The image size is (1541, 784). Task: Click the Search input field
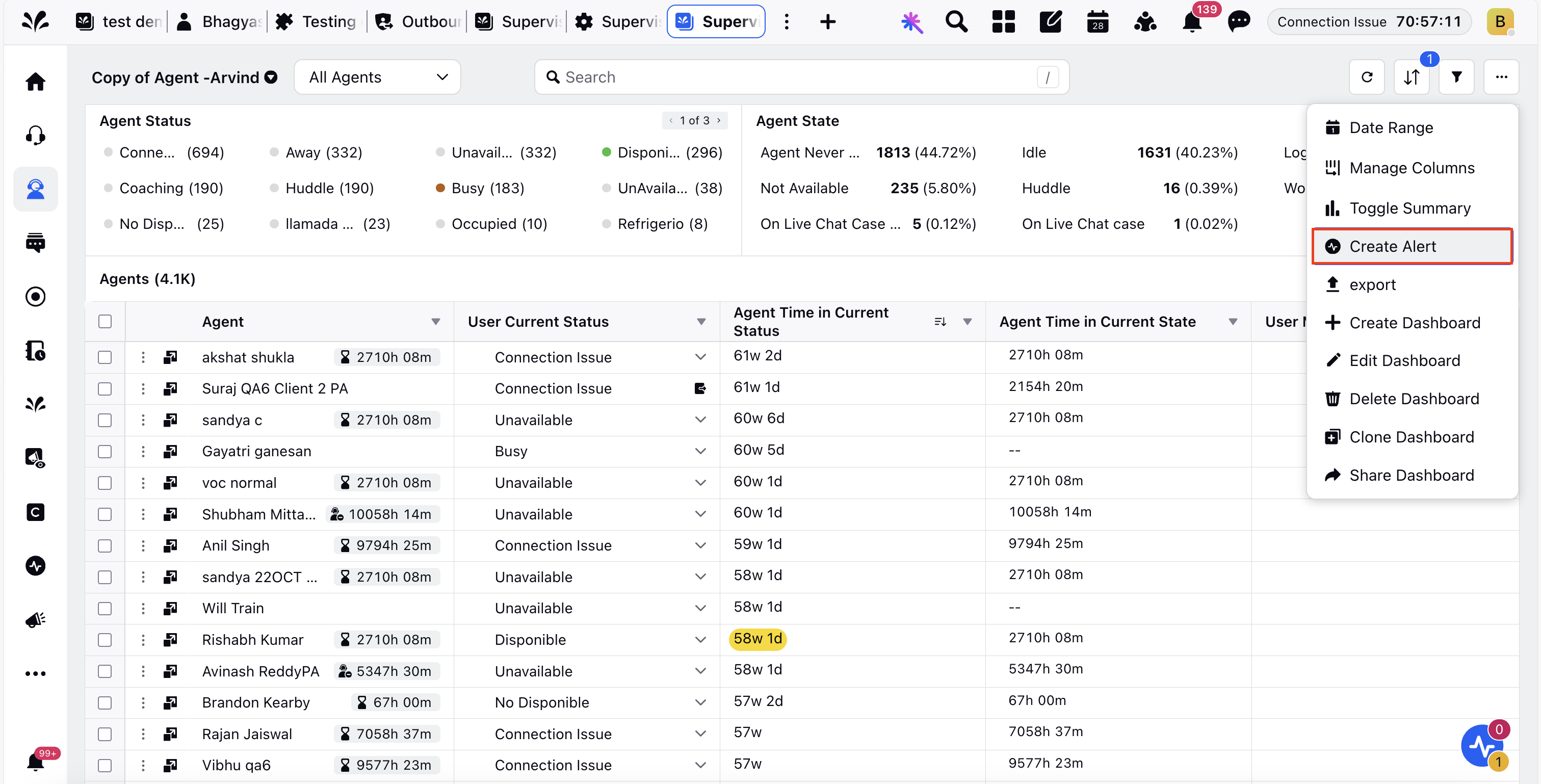(x=802, y=77)
